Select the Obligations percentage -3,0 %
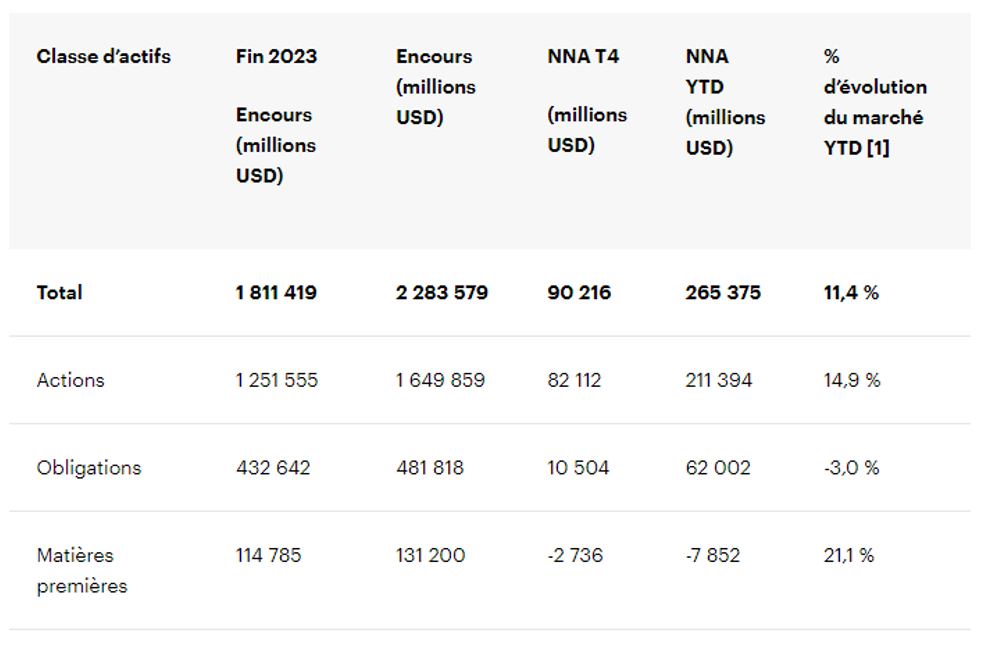 [852, 468]
